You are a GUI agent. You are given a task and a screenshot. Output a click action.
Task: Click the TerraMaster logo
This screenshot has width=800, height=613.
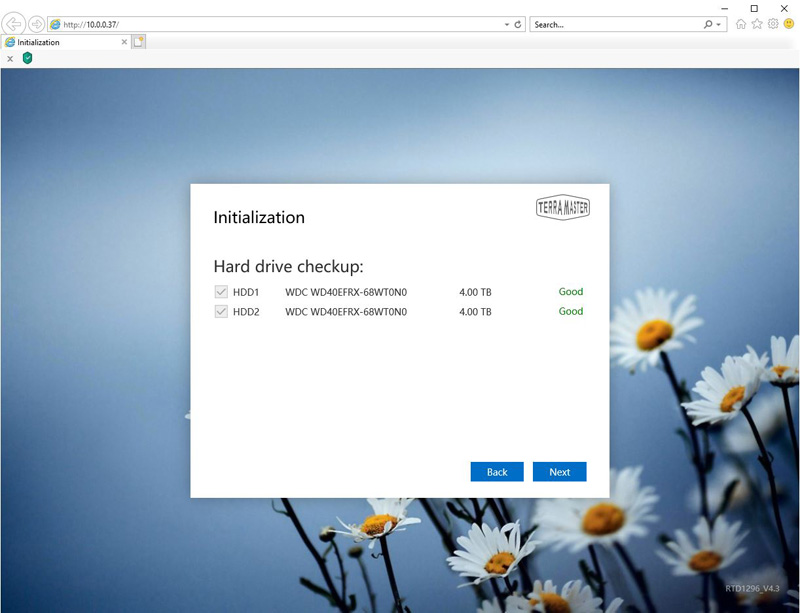[563, 207]
